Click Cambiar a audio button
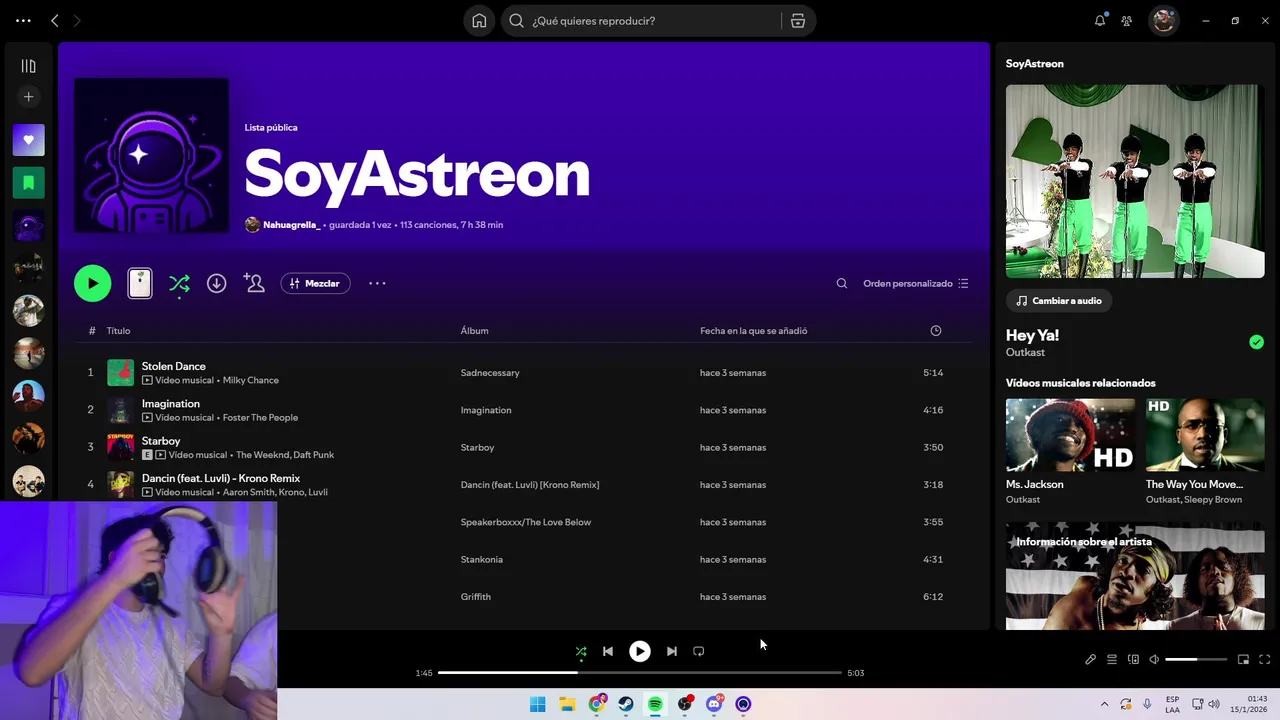 [1058, 301]
